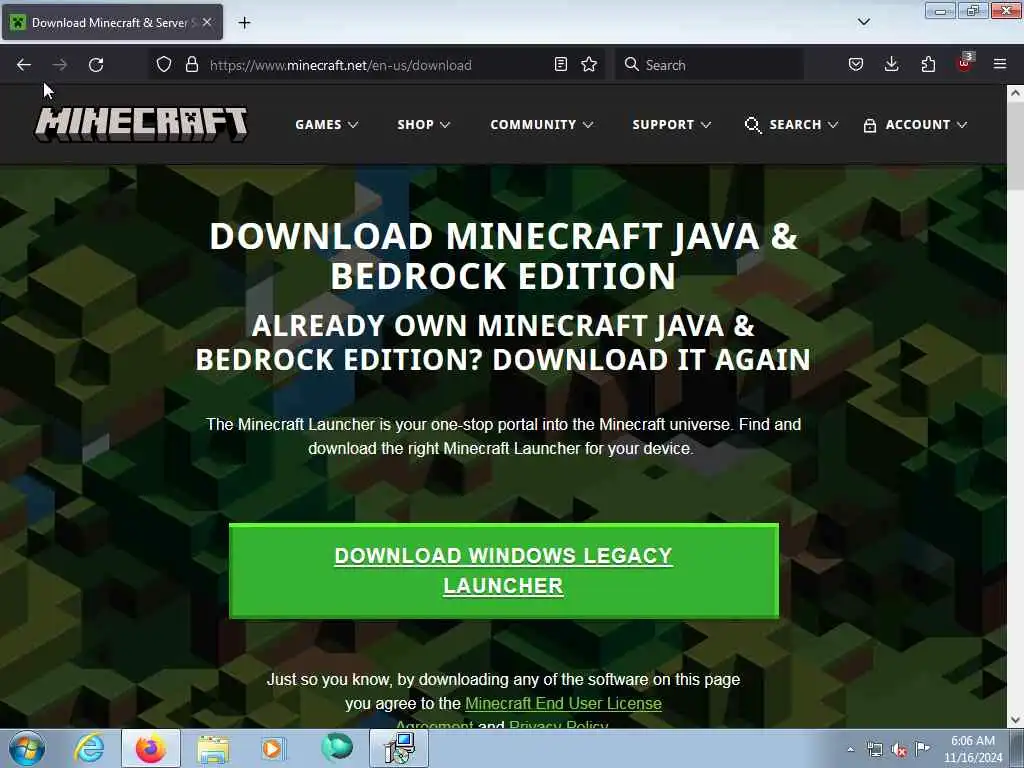
Task: Open the Privacy Policy link
Action: tap(558, 724)
